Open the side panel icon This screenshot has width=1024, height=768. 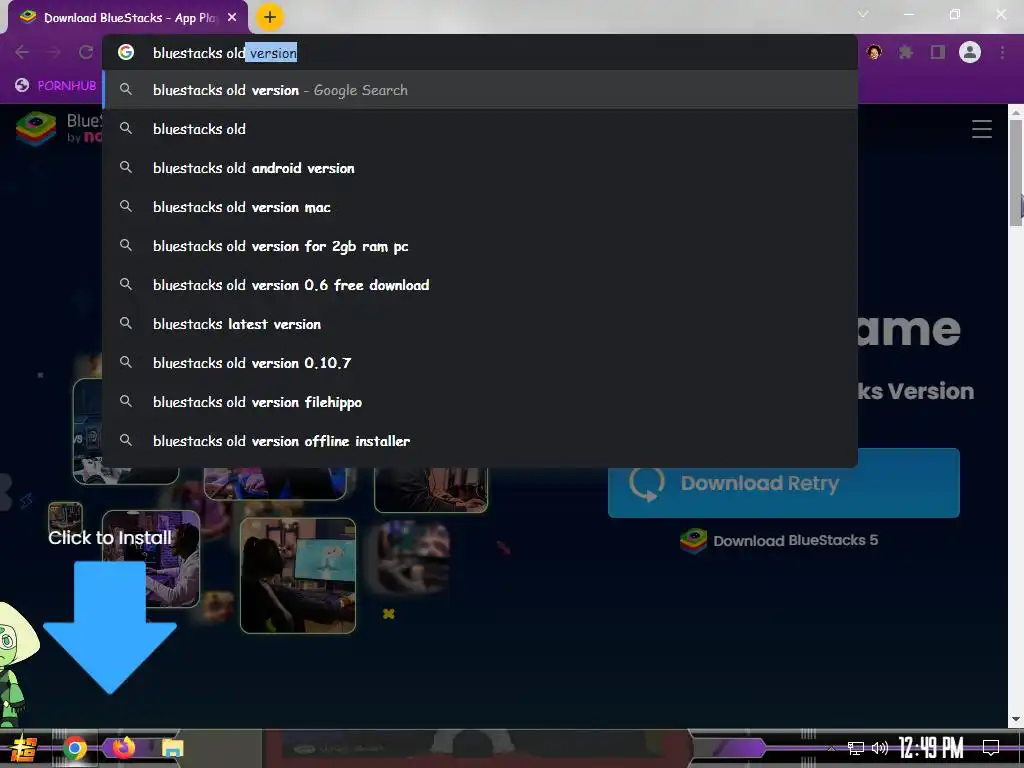(938, 52)
